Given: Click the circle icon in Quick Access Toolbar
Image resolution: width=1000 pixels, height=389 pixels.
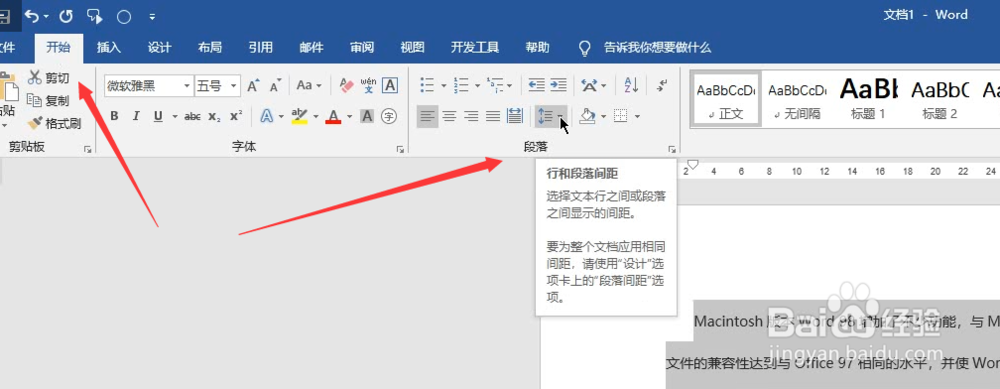Looking at the screenshot, I should pos(124,17).
